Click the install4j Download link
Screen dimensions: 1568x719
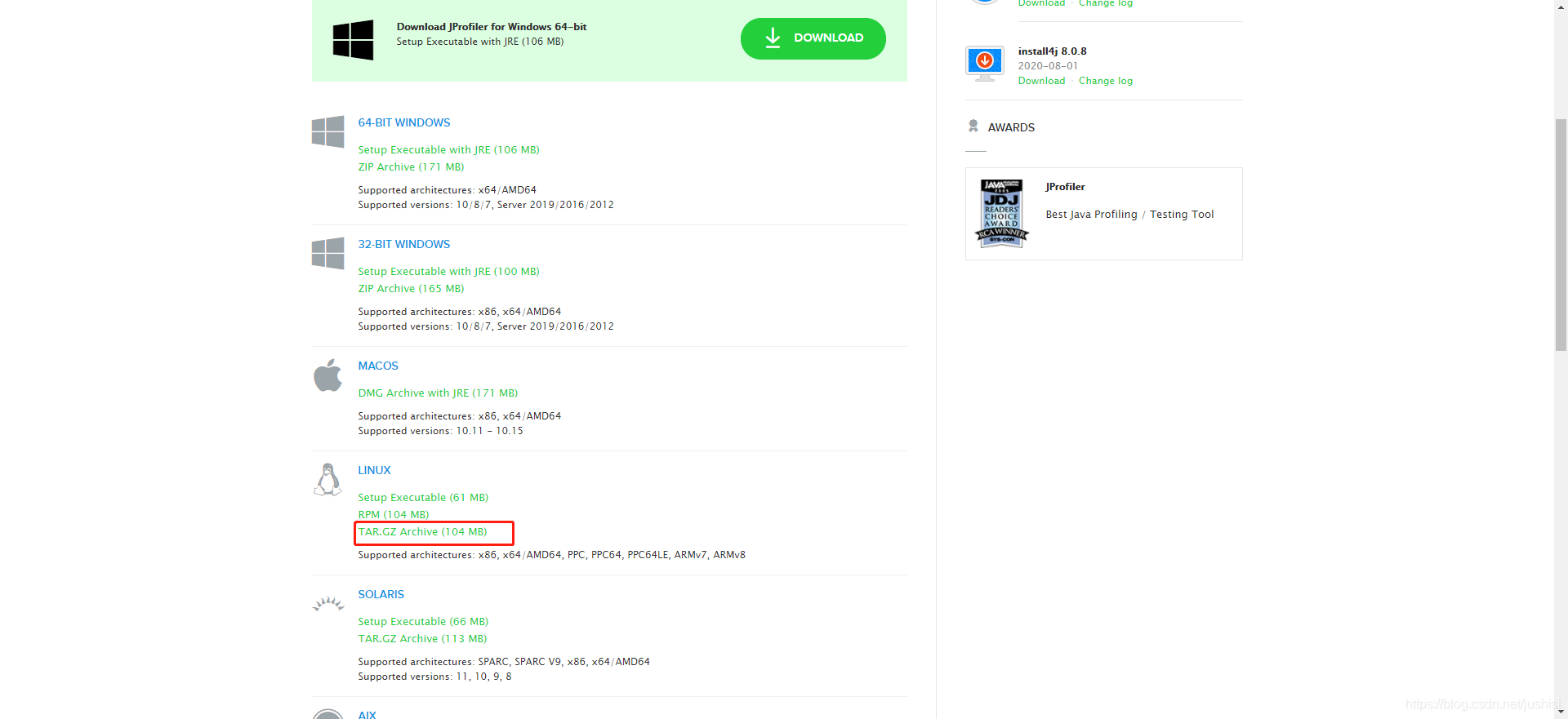click(x=1041, y=81)
